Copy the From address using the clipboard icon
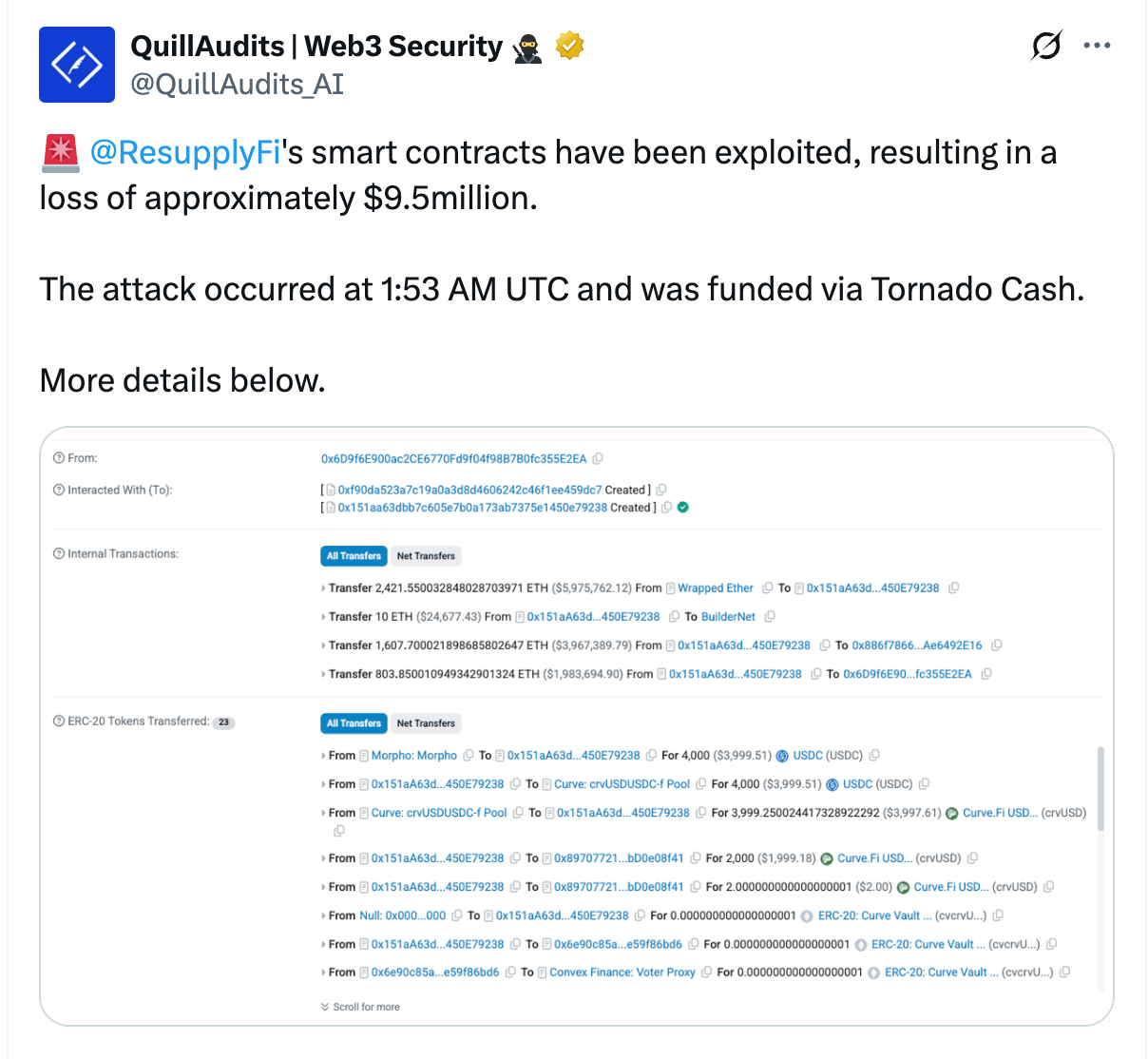This screenshot has width=1148, height=1059. coord(598,457)
